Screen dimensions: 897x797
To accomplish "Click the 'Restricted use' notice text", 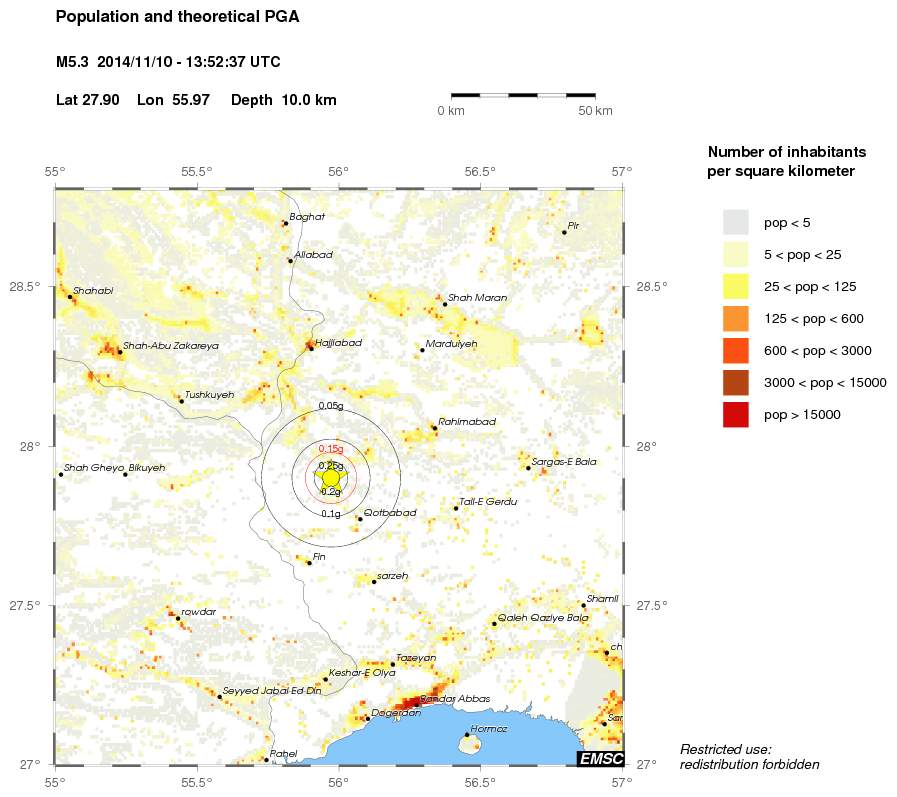I will point(749,757).
